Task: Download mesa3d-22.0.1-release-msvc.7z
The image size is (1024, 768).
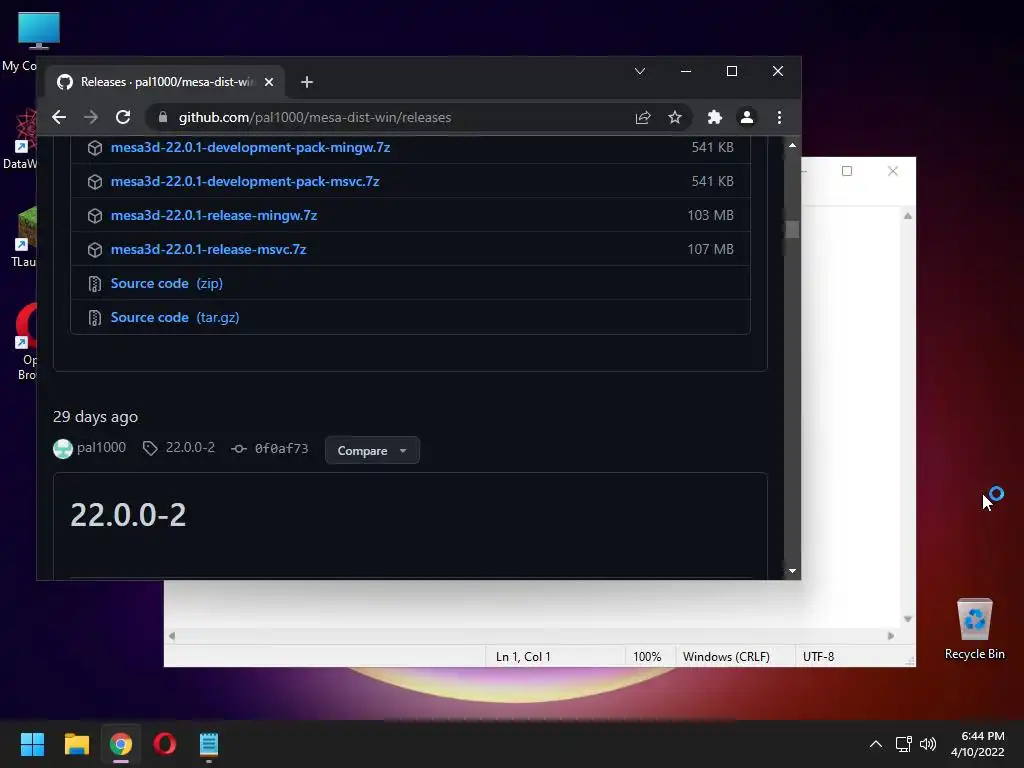Action: point(208,249)
